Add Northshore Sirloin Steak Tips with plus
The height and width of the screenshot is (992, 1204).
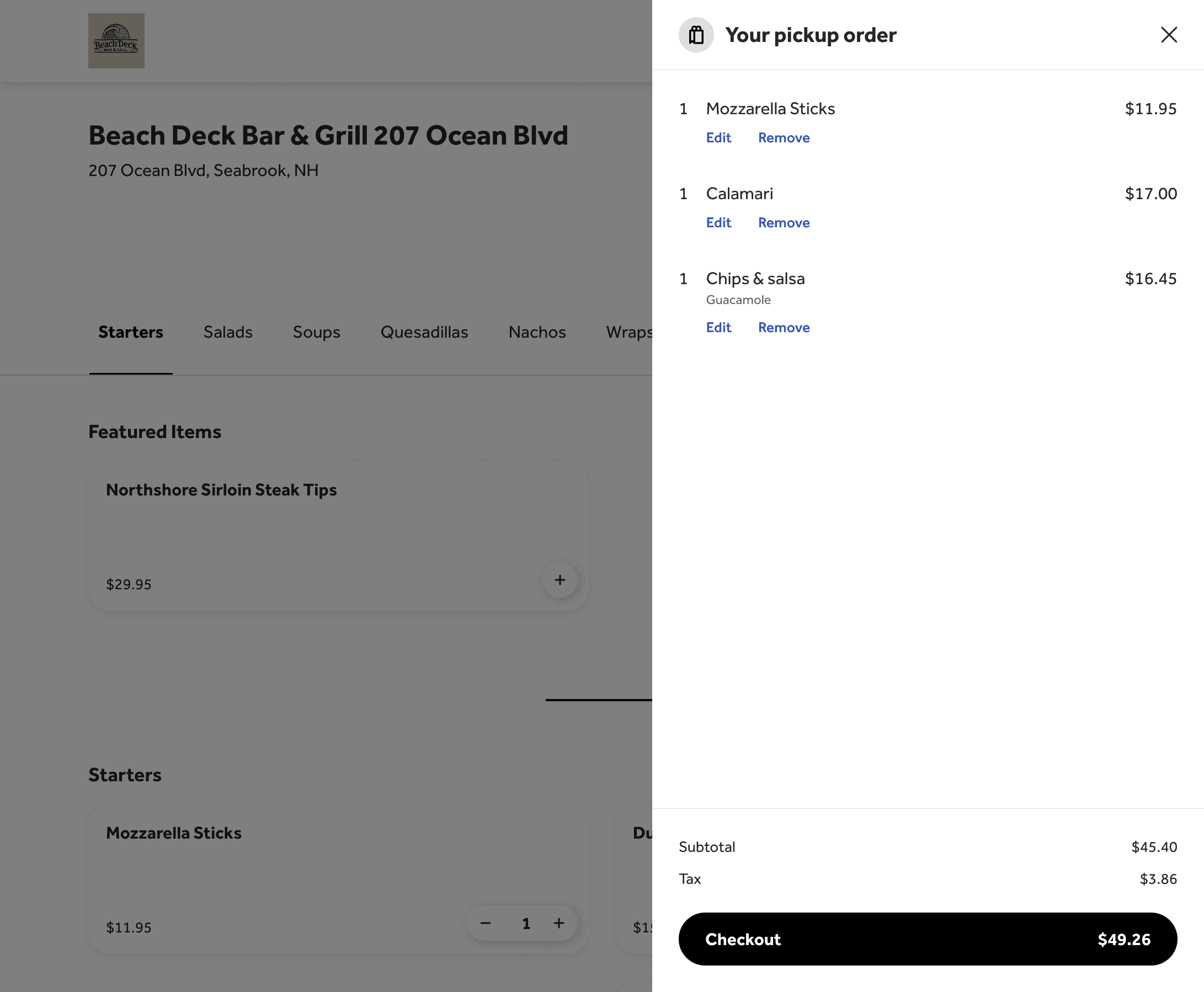point(560,580)
